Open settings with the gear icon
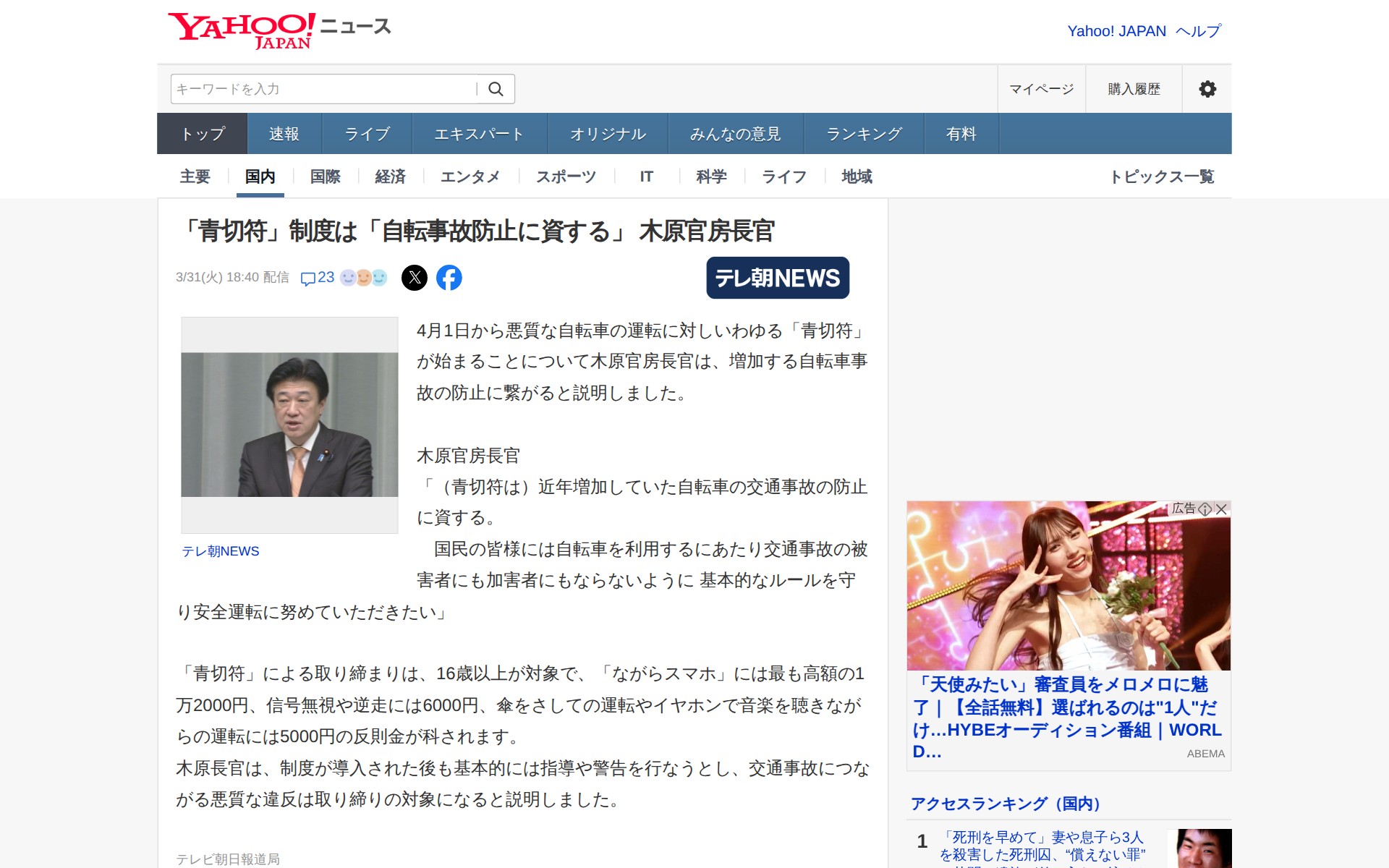1389x868 pixels. (1207, 88)
